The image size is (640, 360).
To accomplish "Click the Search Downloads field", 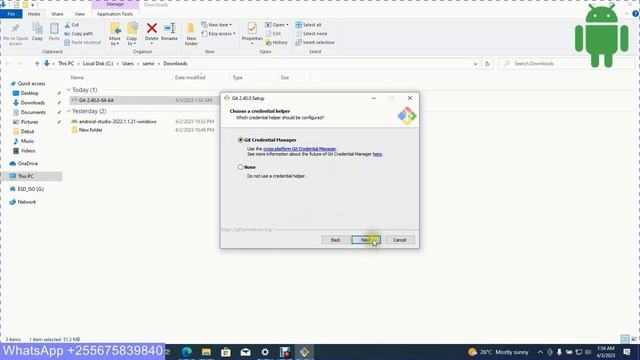I will pos(567,64).
